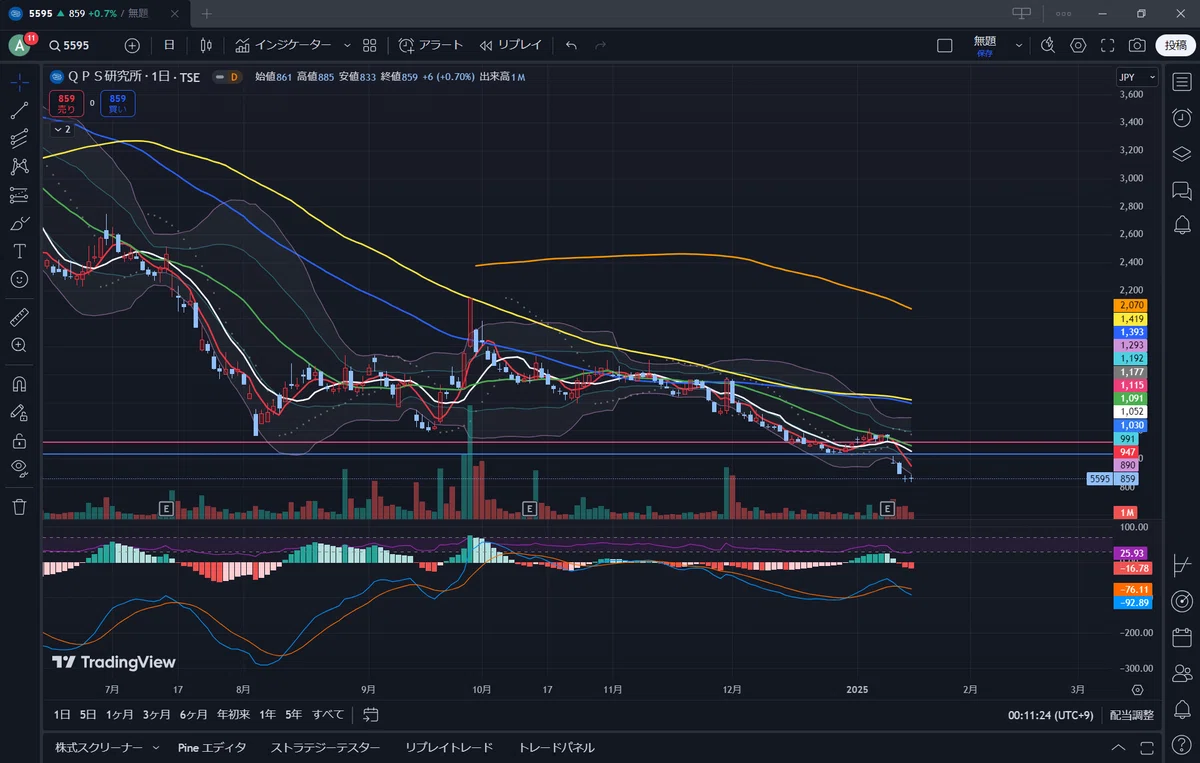Set the range to 3ヶ月
Viewport: 1200px width, 763px height.
(x=156, y=715)
